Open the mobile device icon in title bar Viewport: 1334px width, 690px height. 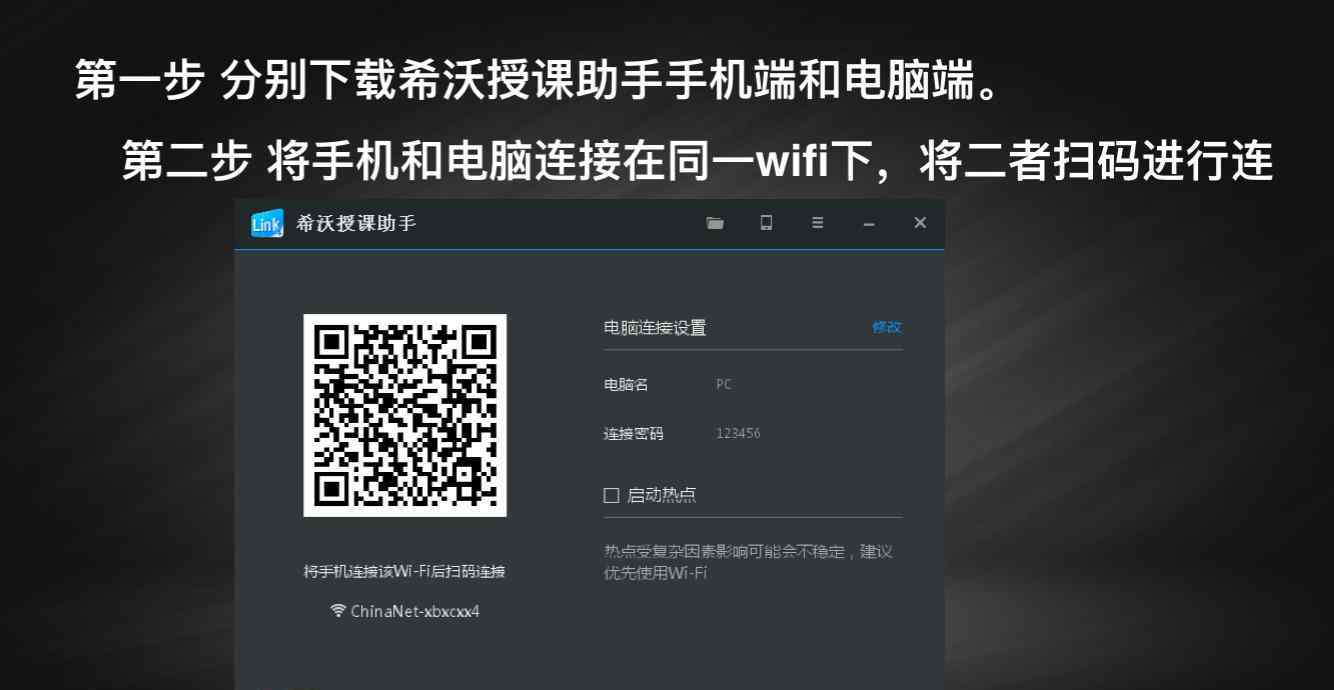766,223
